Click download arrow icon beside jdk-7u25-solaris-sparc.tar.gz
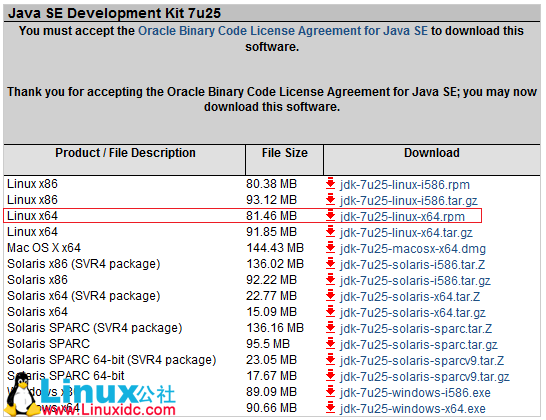 (x=330, y=344)
